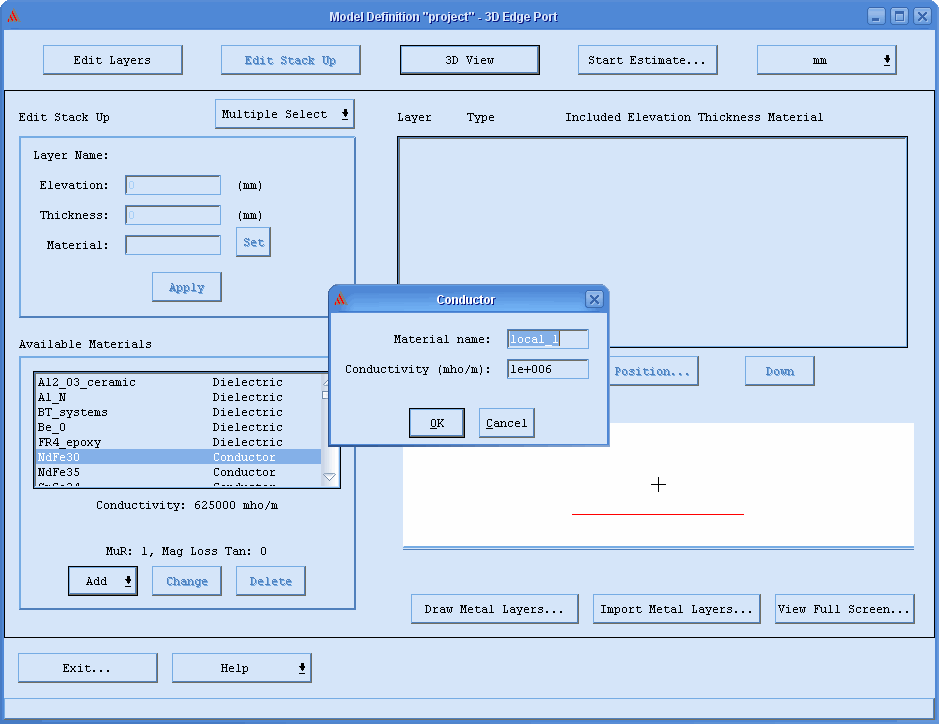939x724 pixels.
Task: Click the Set material button
Action: (x=253, y=242)
